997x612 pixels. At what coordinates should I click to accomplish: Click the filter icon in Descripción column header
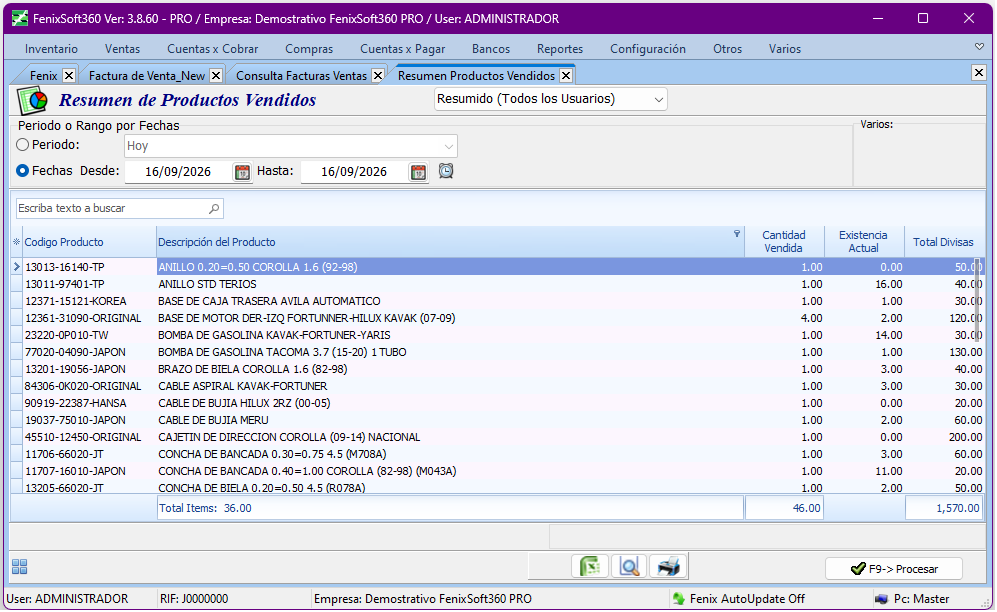[x=737, y=234]
